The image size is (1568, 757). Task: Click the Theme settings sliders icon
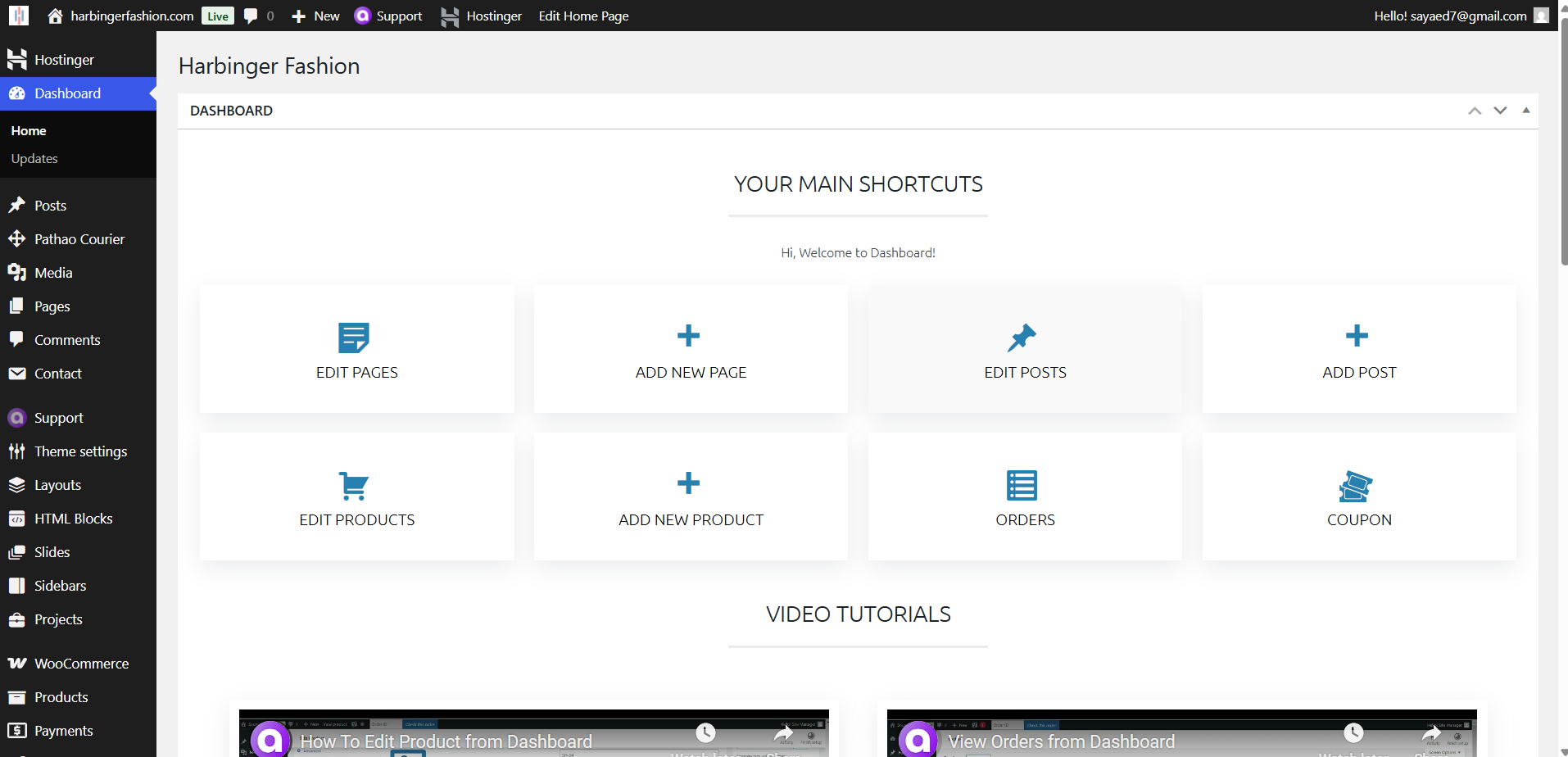tap(17, 451)
